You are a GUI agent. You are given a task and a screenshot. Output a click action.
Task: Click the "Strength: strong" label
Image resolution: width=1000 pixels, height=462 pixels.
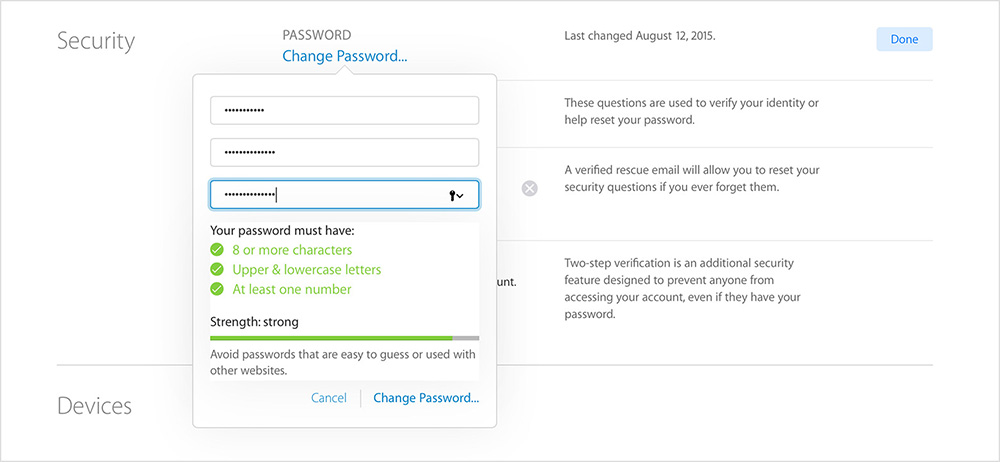pyautogui.click(x=254, y=322)
